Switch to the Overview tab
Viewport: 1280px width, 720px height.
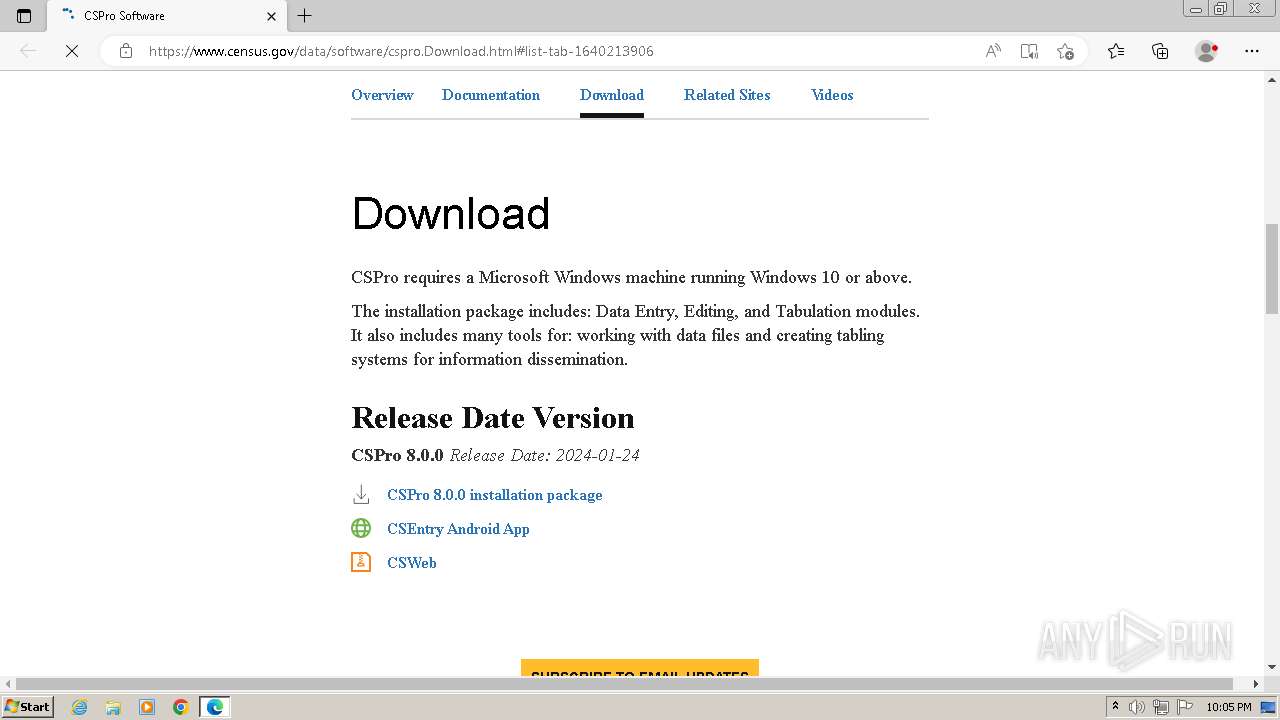coord(382,95)
